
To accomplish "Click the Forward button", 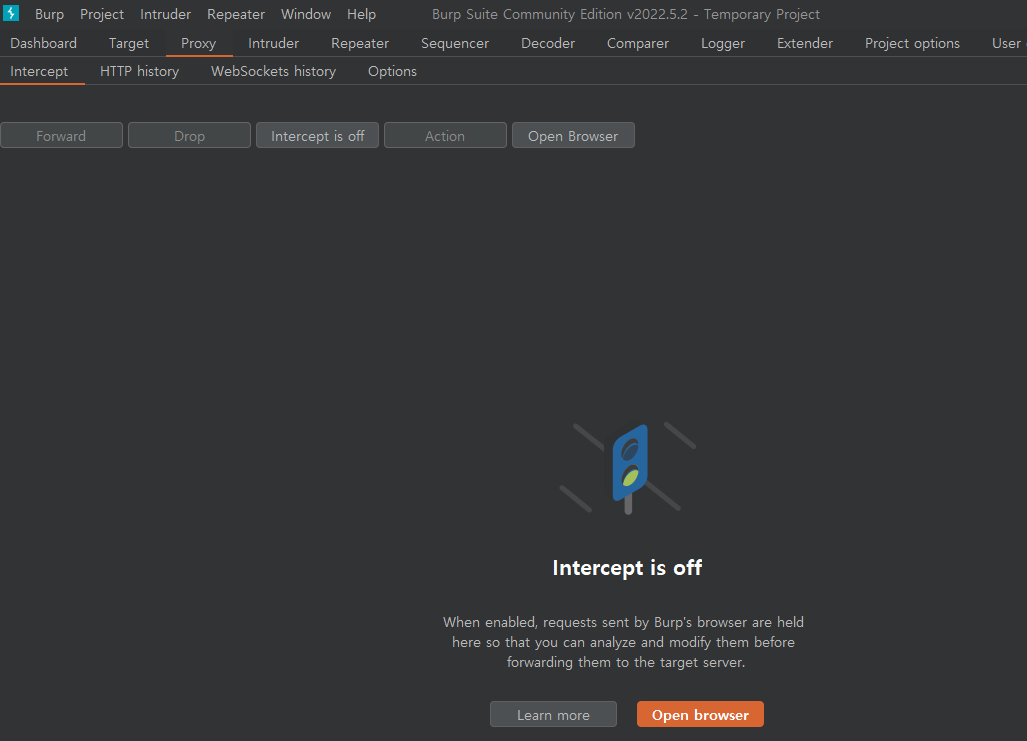I will pos(62,136).
